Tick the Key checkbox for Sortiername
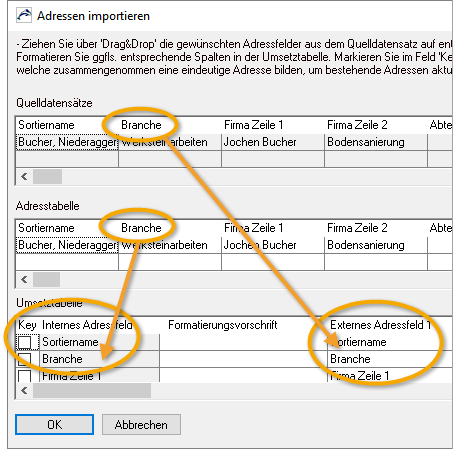Viewport: 453px width, 449px height. [x=25, y=342]
